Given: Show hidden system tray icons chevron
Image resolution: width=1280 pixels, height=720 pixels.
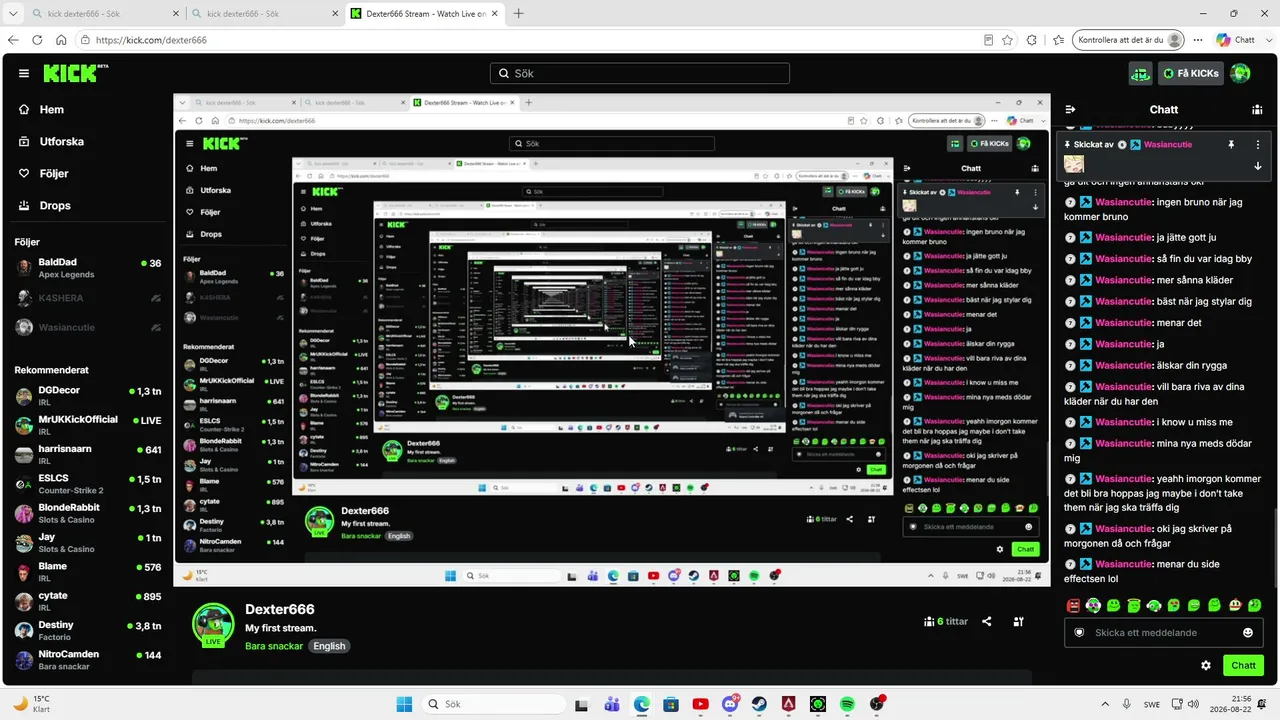Looking at the screenshot, I should (1105, 704).
